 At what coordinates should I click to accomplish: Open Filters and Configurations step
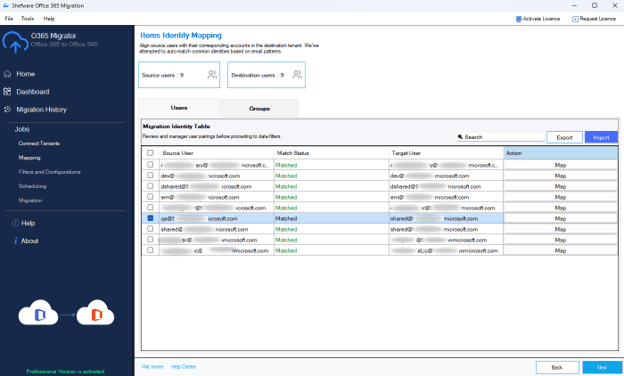tap(49, 172)
